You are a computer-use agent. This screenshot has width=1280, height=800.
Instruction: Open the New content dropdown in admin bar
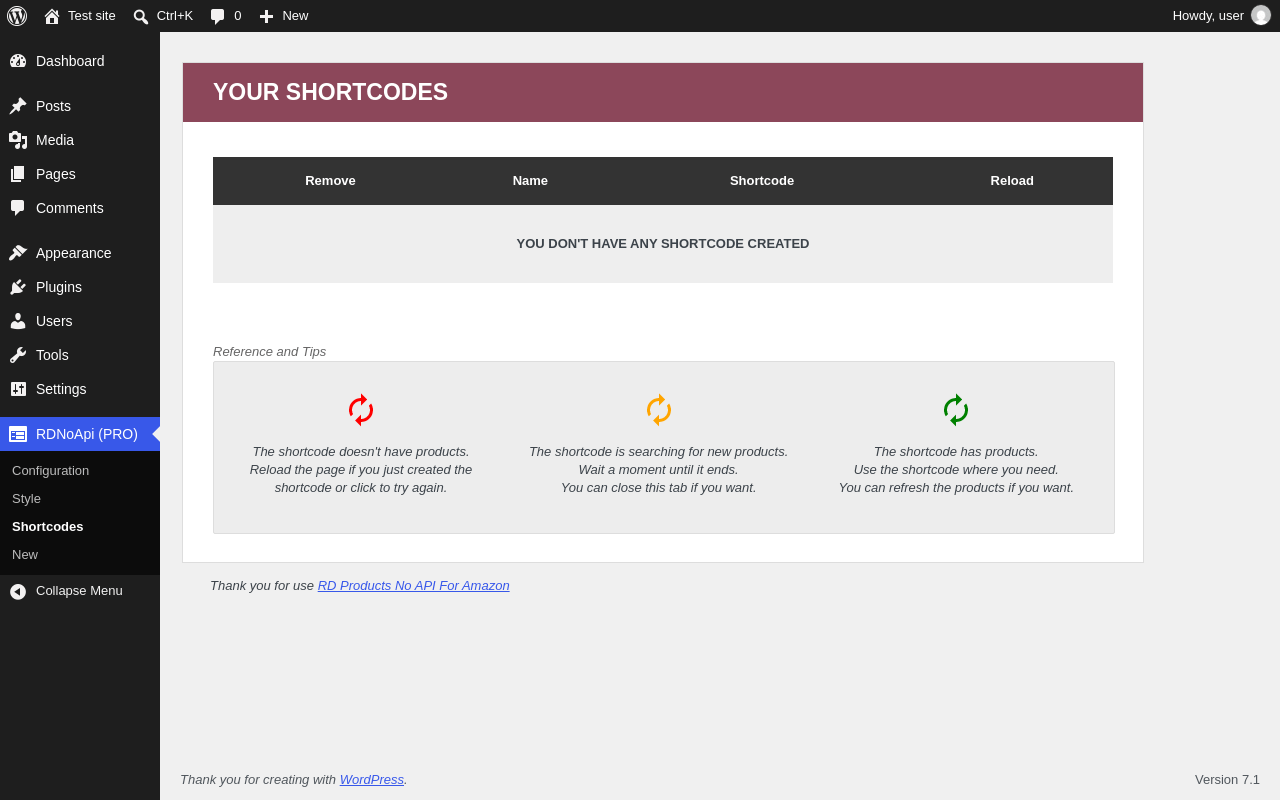click(284, 16)
